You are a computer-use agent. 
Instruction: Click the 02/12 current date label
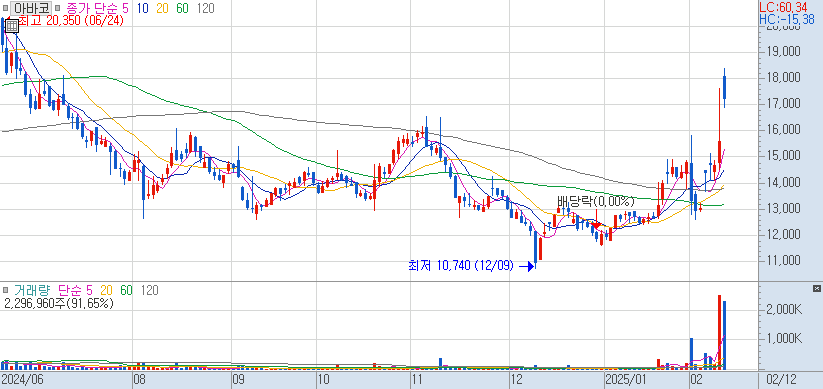pos(781,380)
